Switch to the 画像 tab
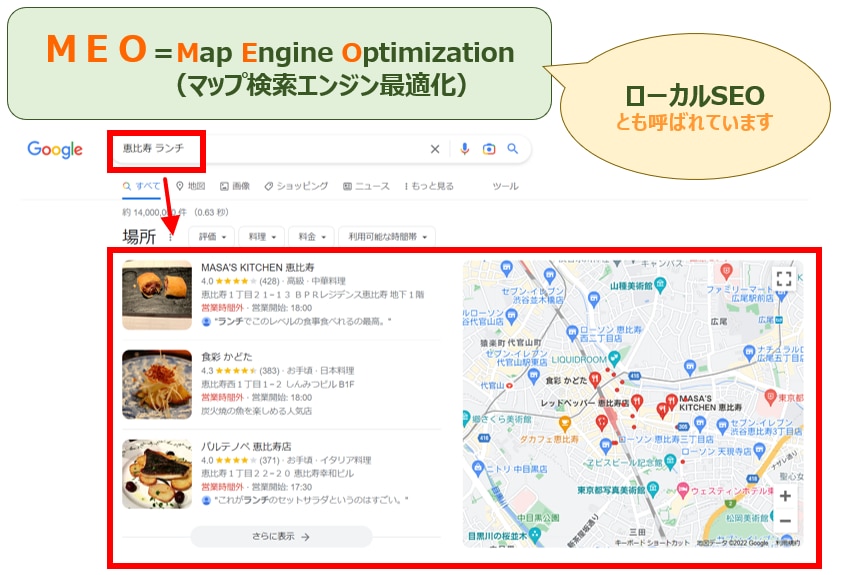855x575 pixels. pos(234,186)
